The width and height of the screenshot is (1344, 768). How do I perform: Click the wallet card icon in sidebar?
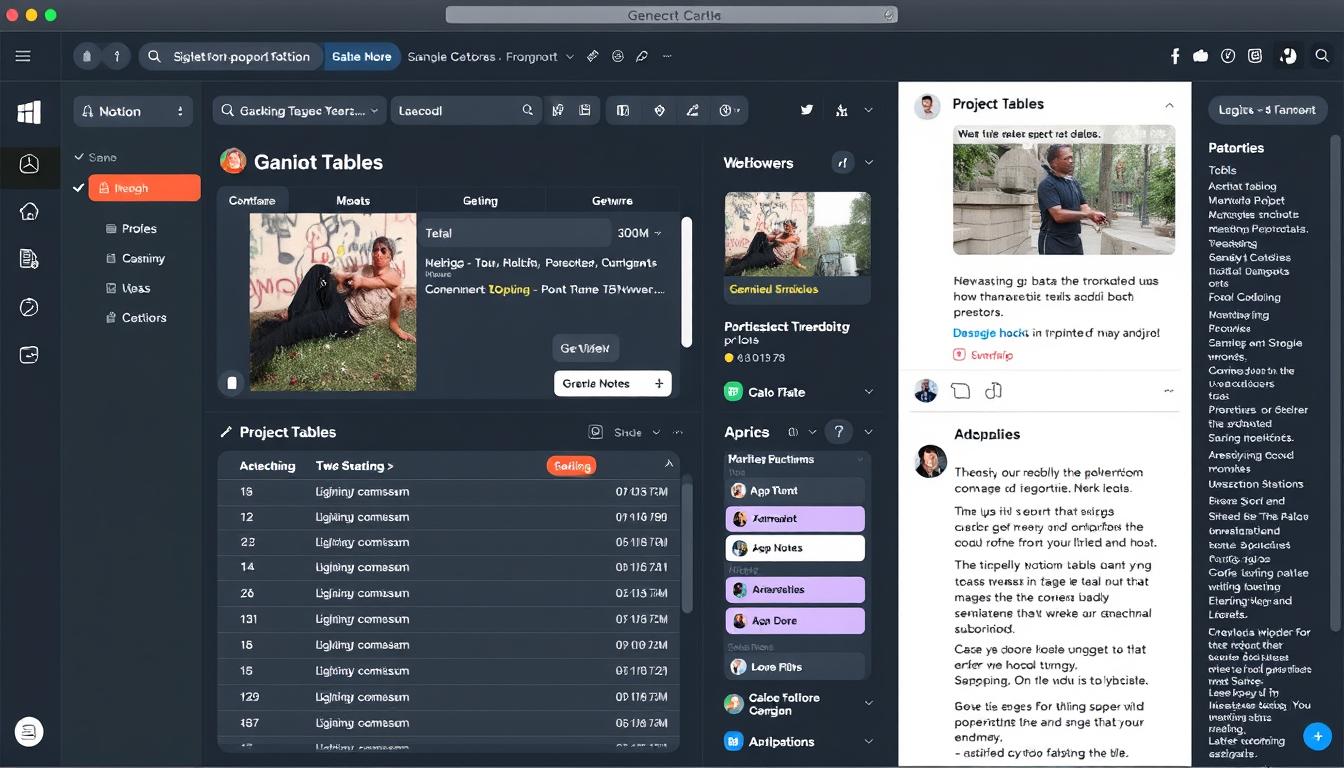(29, 355)
